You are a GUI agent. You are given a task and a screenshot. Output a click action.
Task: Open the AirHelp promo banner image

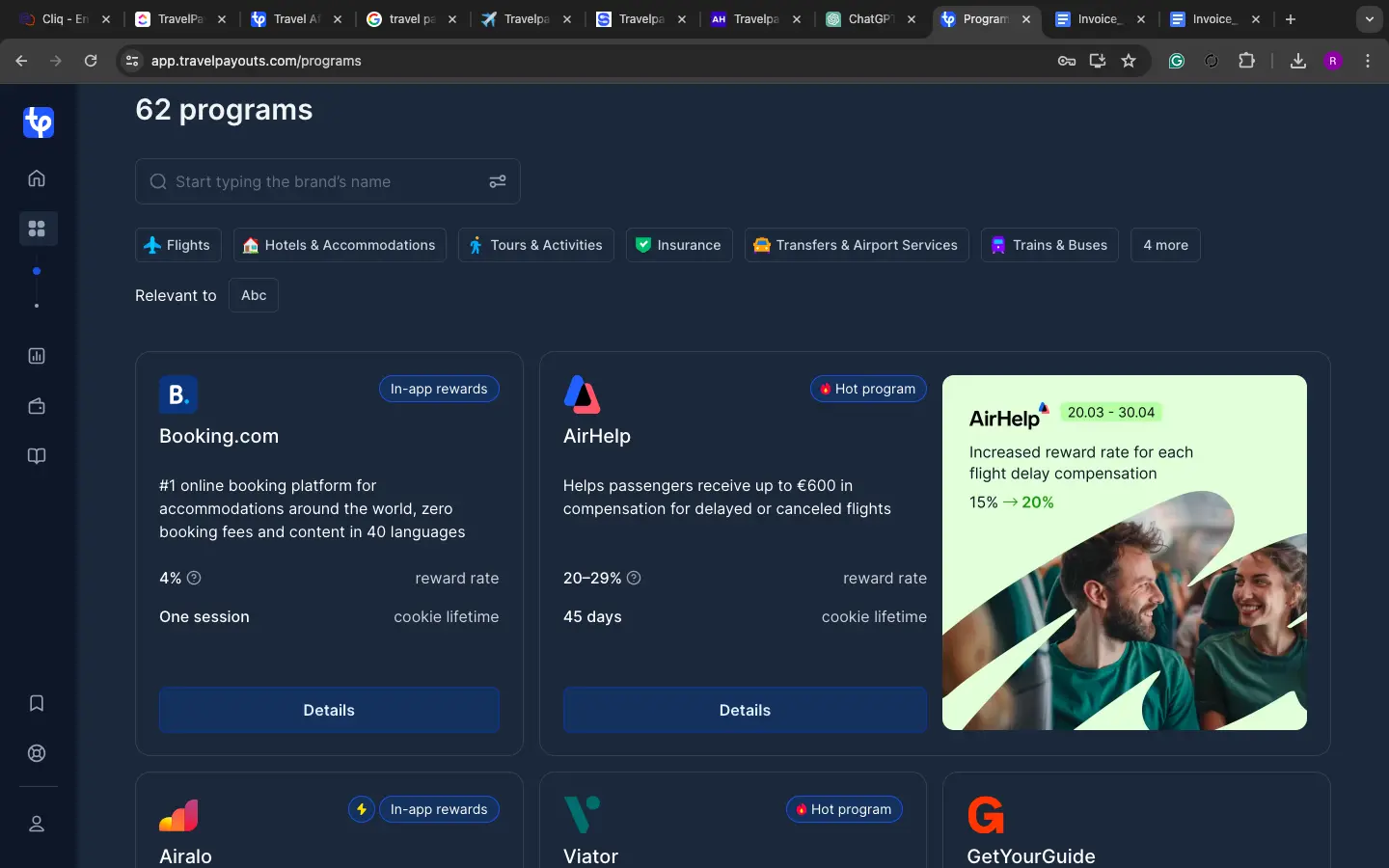(x=1125, y=553)
